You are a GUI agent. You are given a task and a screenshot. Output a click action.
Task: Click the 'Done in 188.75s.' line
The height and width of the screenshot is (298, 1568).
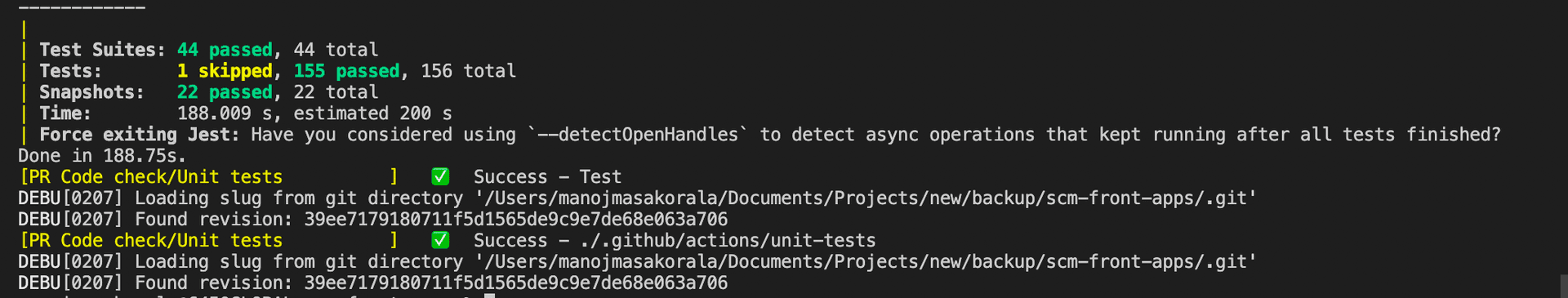(102, 155)
